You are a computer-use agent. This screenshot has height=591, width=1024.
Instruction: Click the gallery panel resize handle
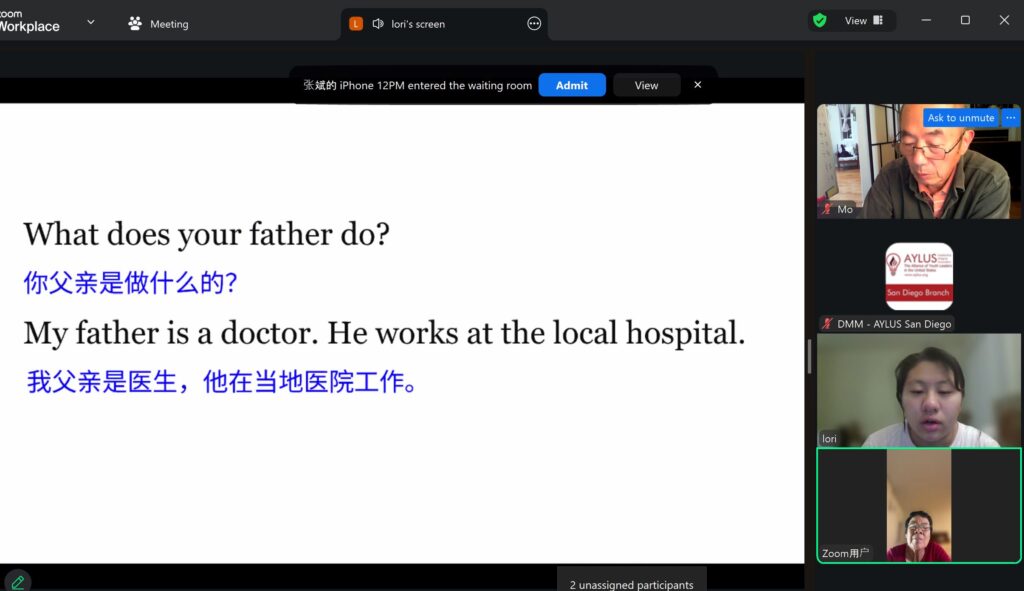809,356
